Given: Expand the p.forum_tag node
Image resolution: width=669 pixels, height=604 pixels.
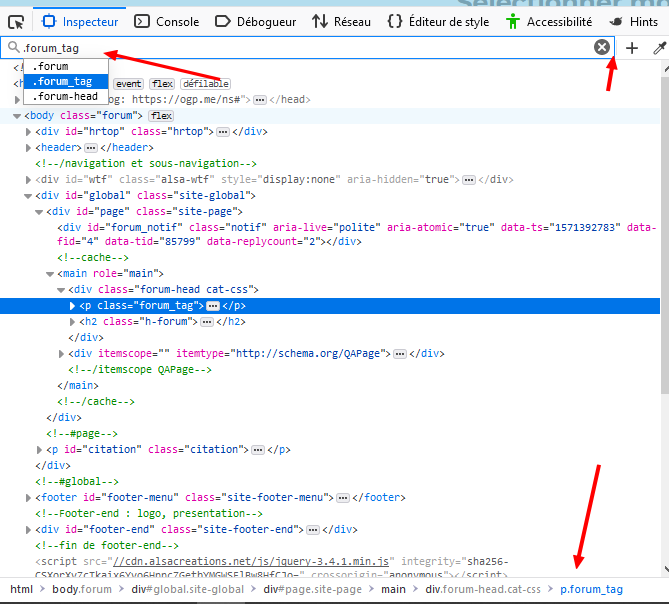Looking at the screenshot, I should coord(72,306).
